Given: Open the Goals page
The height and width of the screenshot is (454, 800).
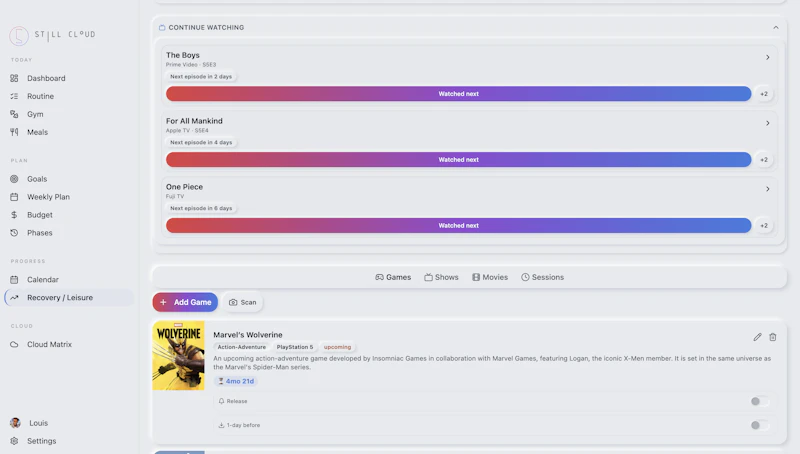Looking at the screenshot, I should coord(37,179).
